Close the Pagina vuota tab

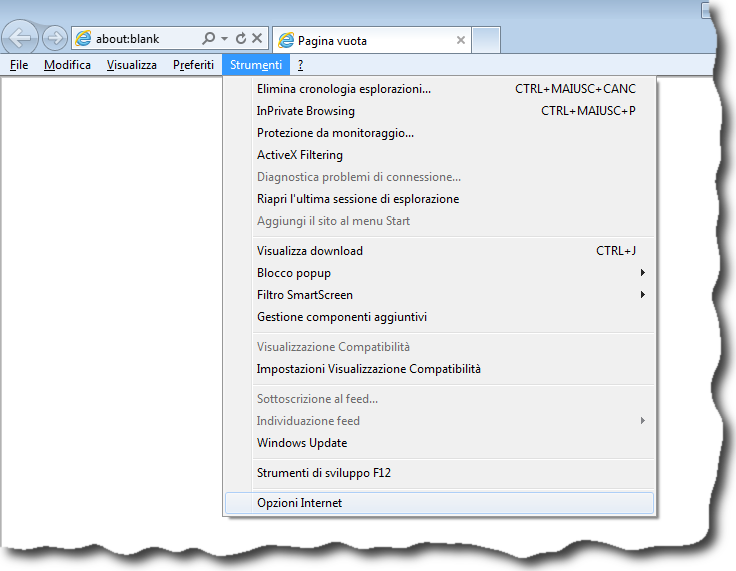pyautogui.click(x=461, y=41)
